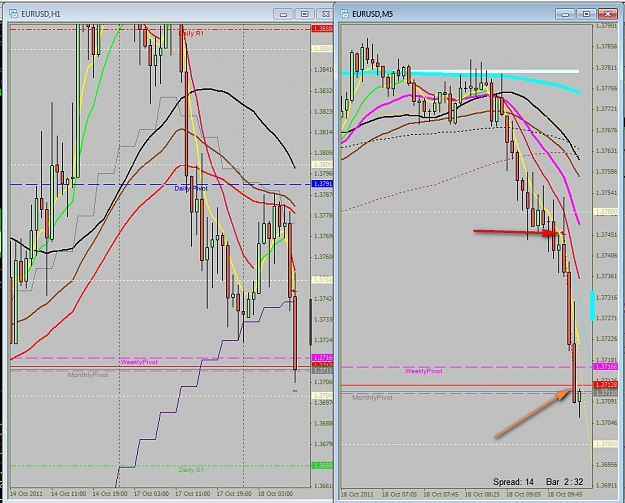Click the 17 Oct 19:00 label on H1 time axis
The image size is (625, 503).
coord(234,493)
